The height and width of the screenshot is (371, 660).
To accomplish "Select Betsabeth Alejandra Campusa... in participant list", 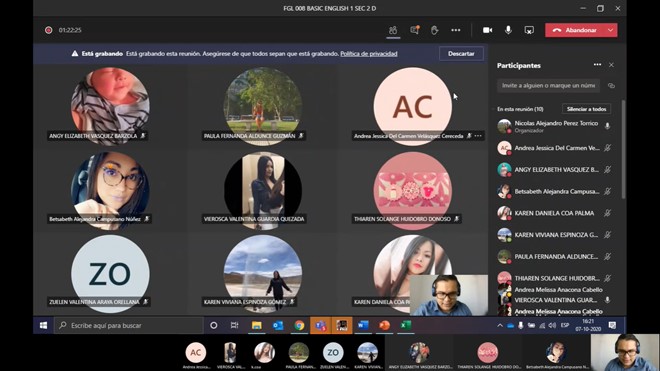I will pyautogui.click(x=554, y=191).
